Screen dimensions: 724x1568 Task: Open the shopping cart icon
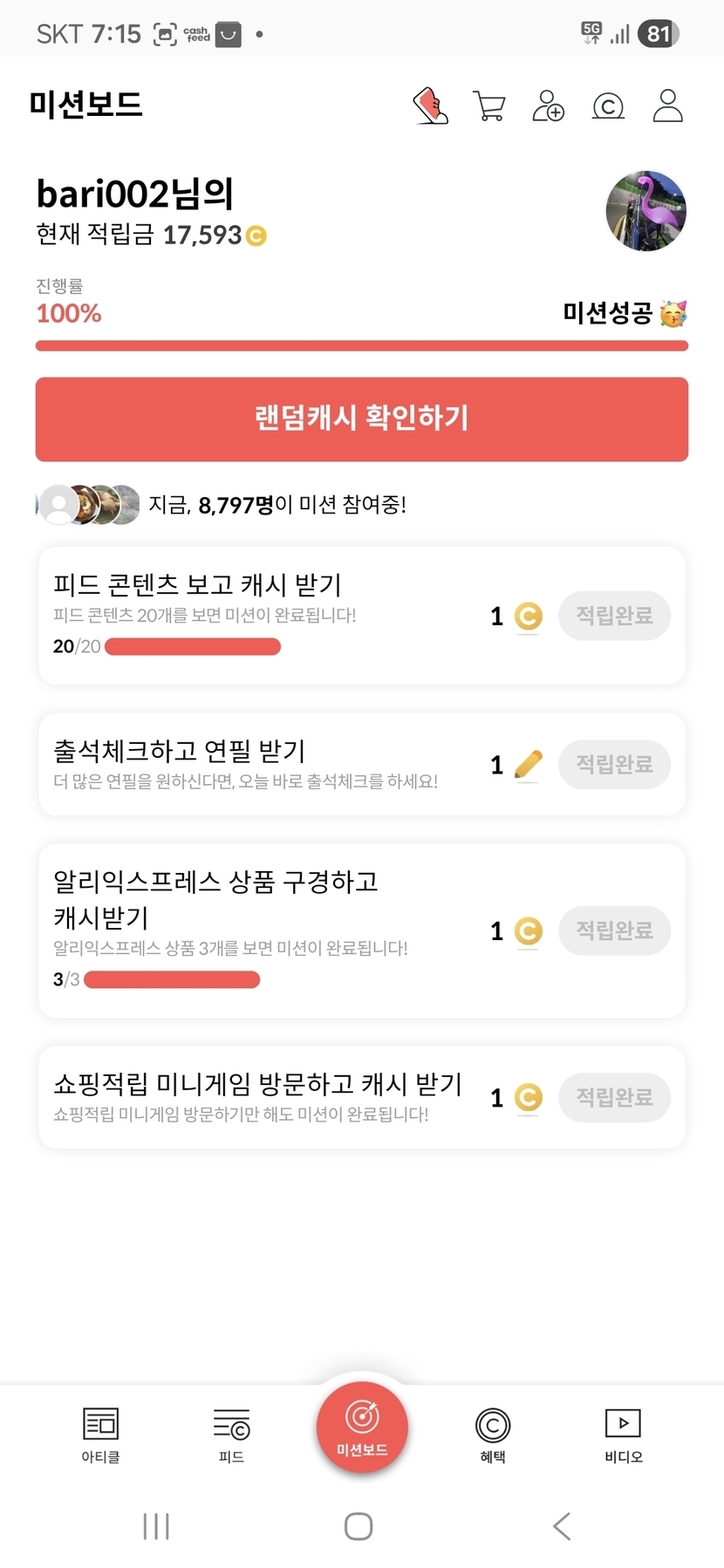point(488,106)
